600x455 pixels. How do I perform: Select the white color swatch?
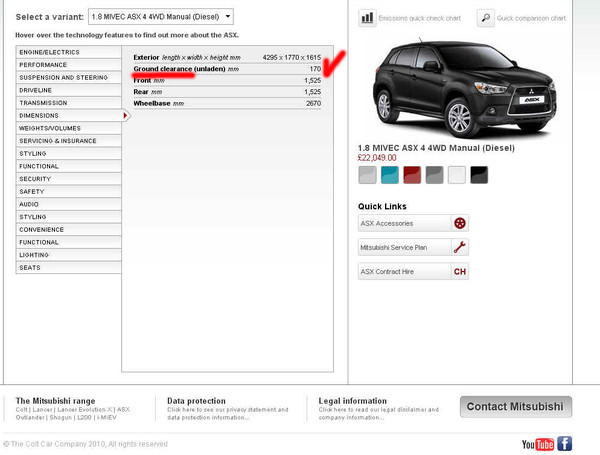[x=457, y=175]
